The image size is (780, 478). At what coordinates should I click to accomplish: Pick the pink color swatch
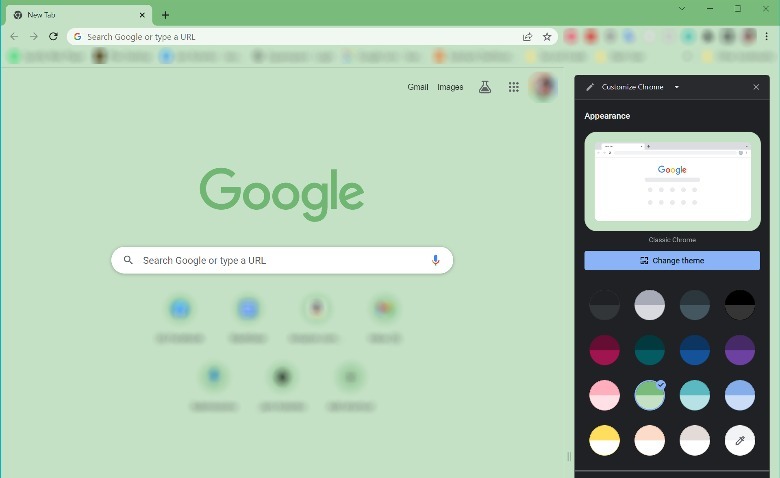pos(604,395)
